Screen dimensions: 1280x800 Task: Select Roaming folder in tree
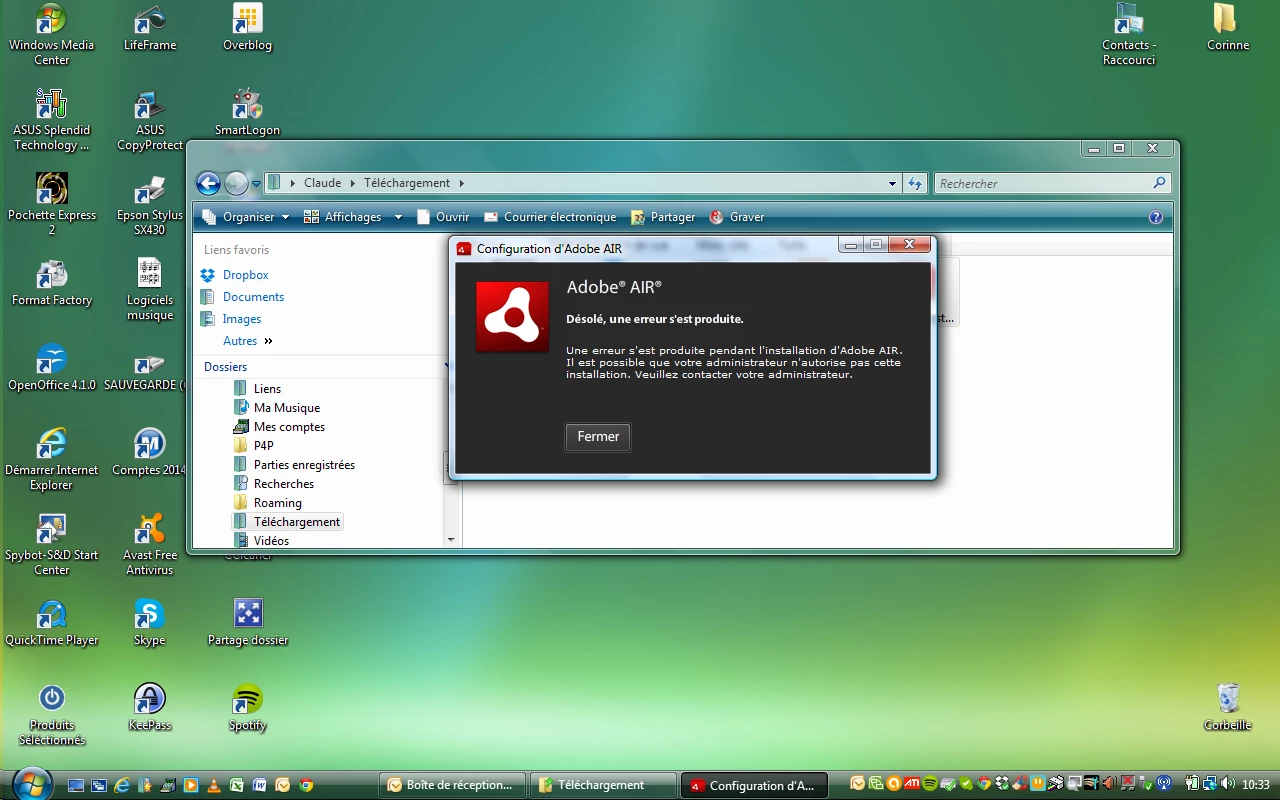pyautogui.click(x=268, y=503)
